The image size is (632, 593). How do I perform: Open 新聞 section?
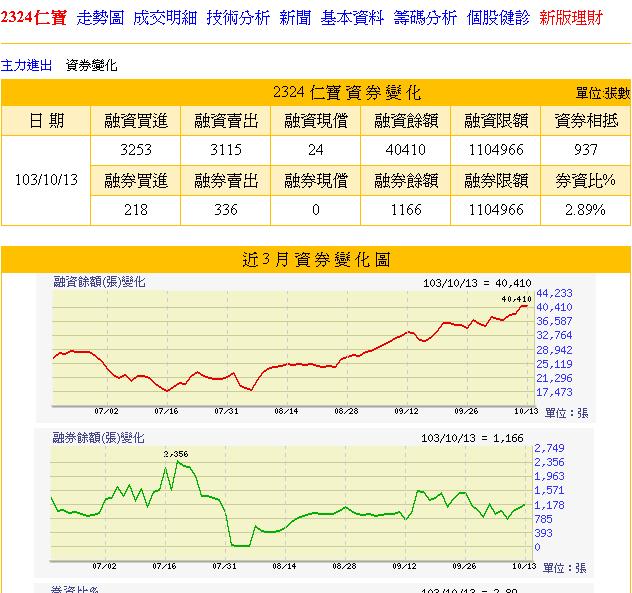point(295,18)
